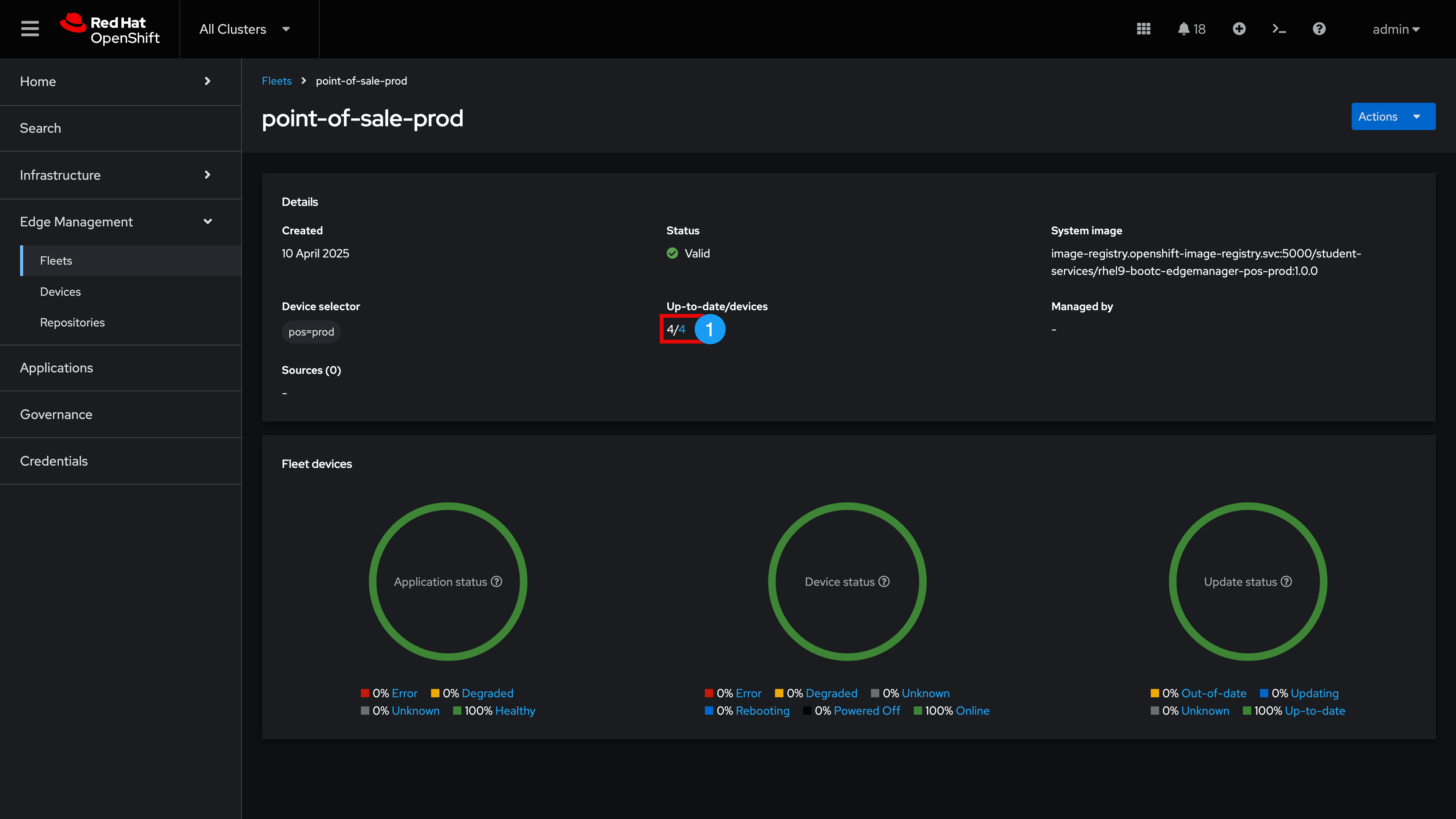Click the Powered Off legend link
This screenshot has height=819, width=1456.
(867, 711)
